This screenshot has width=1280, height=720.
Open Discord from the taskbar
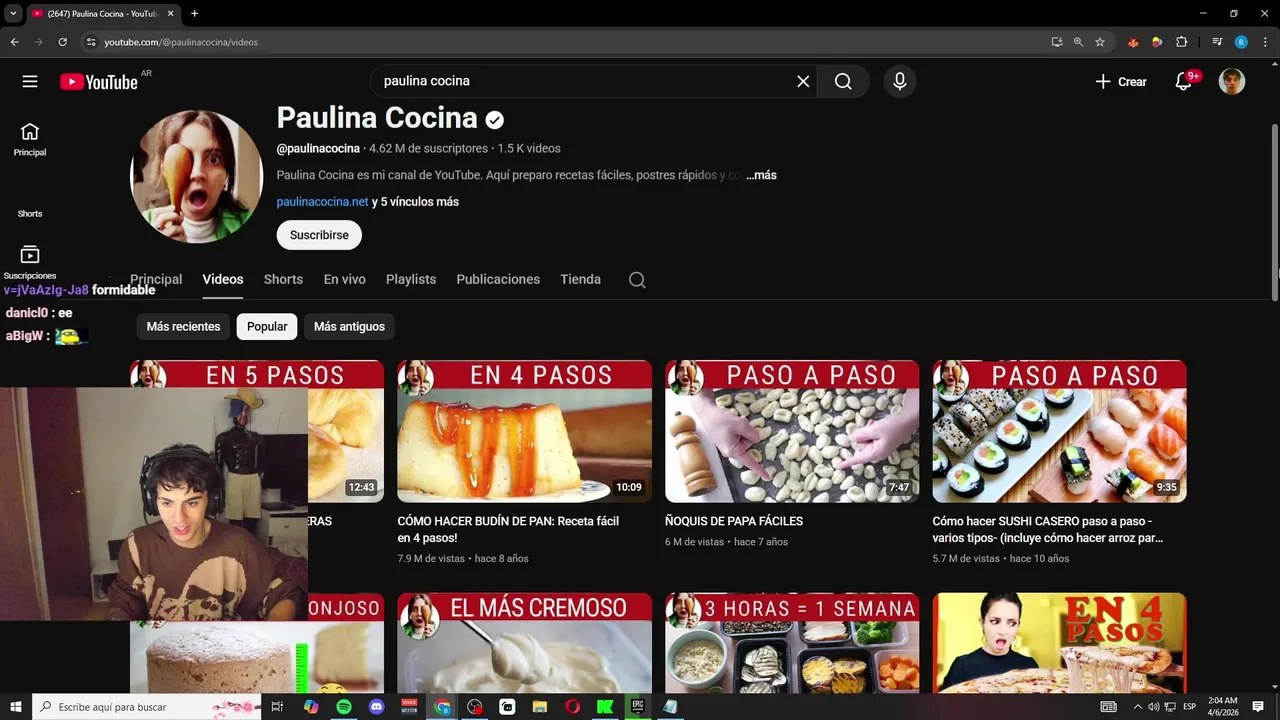tap(376, 707)
